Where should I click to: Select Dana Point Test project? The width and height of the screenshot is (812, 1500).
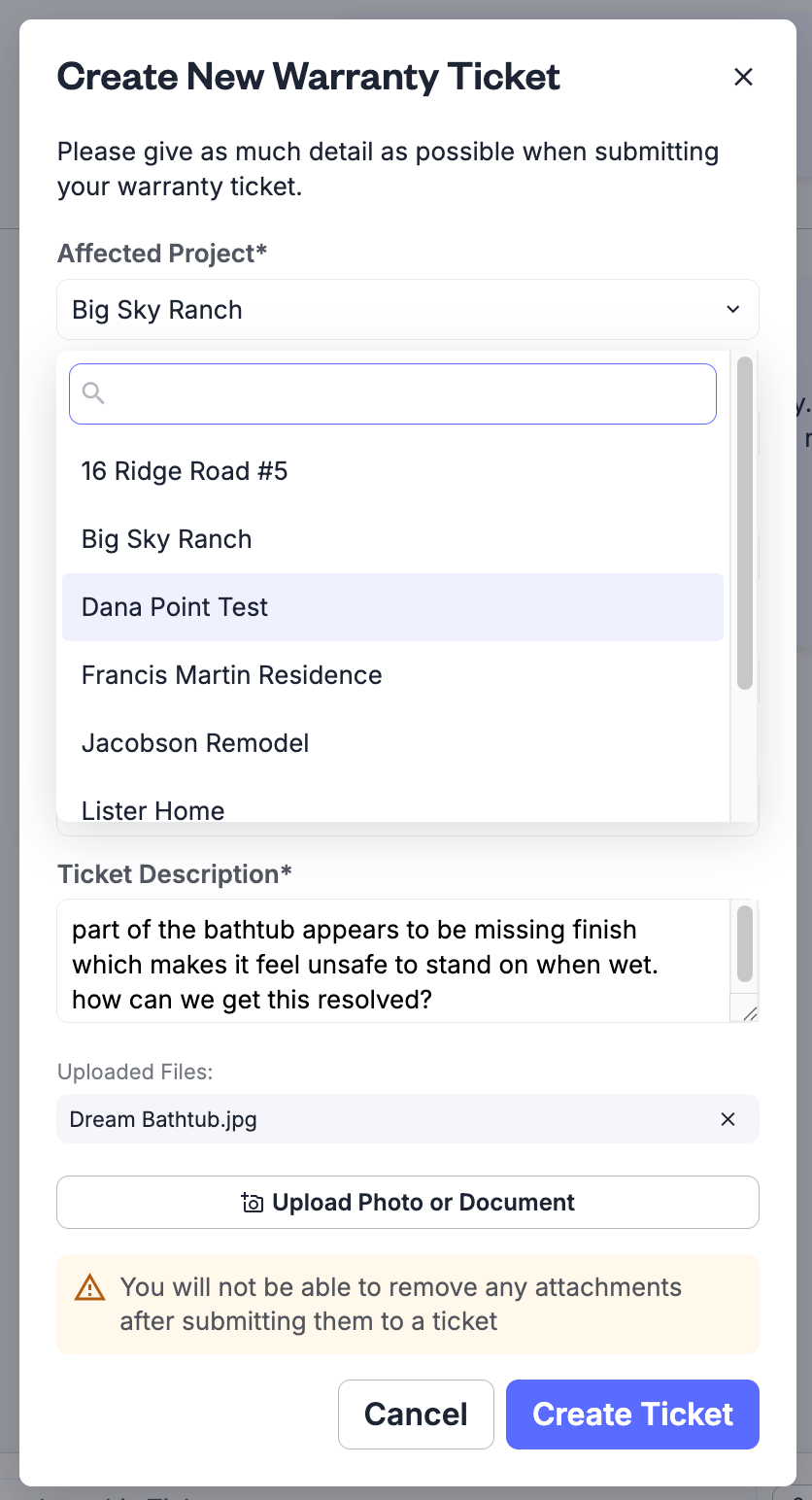[x=392, y=607]
